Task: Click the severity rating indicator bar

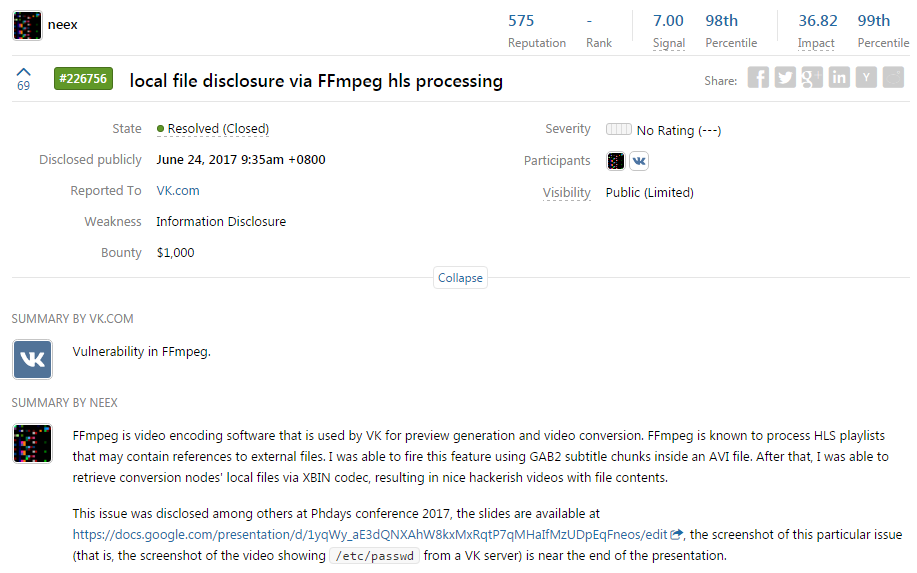Action: click(619, 129)
